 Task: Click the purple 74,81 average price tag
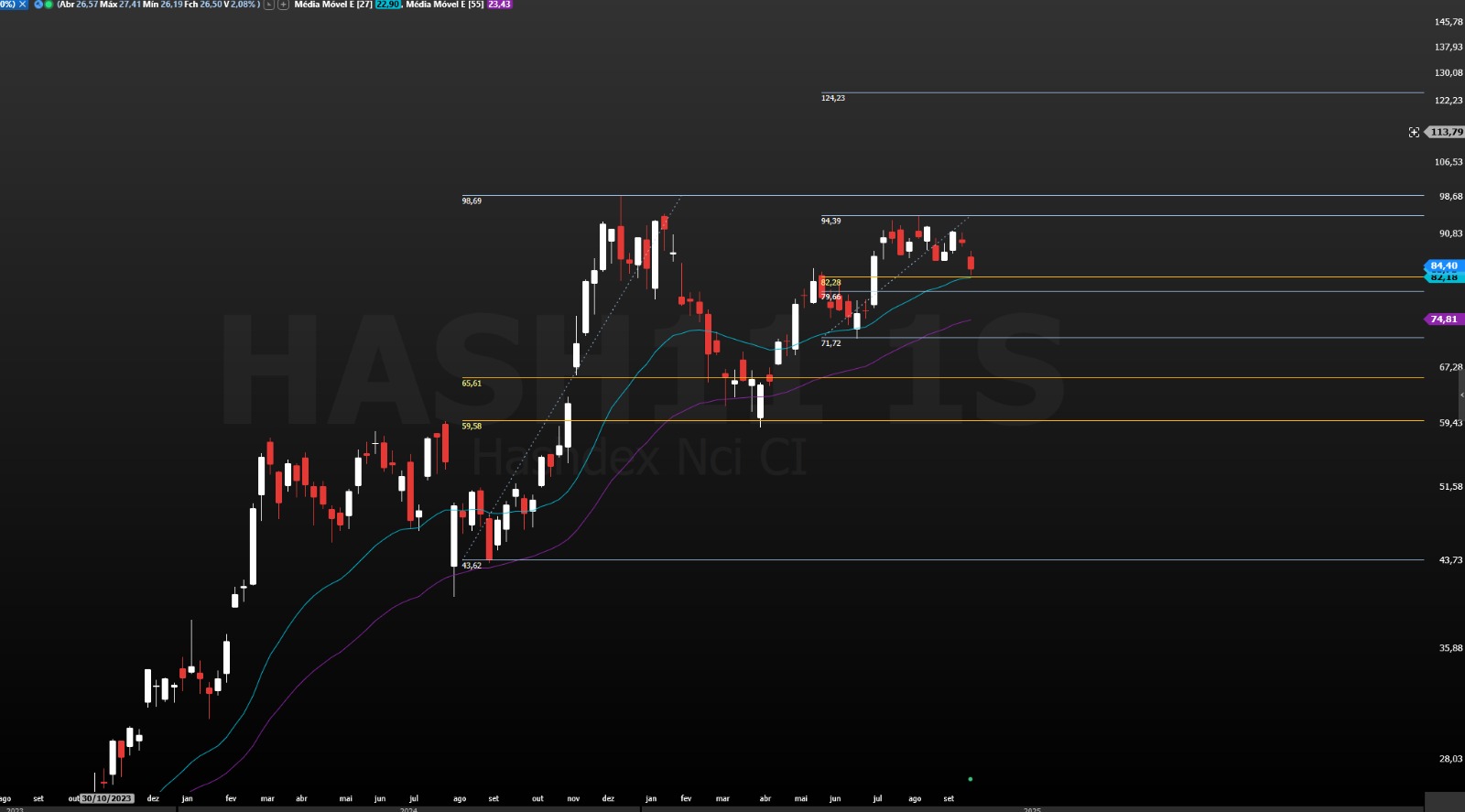(x=1444, y=319)
